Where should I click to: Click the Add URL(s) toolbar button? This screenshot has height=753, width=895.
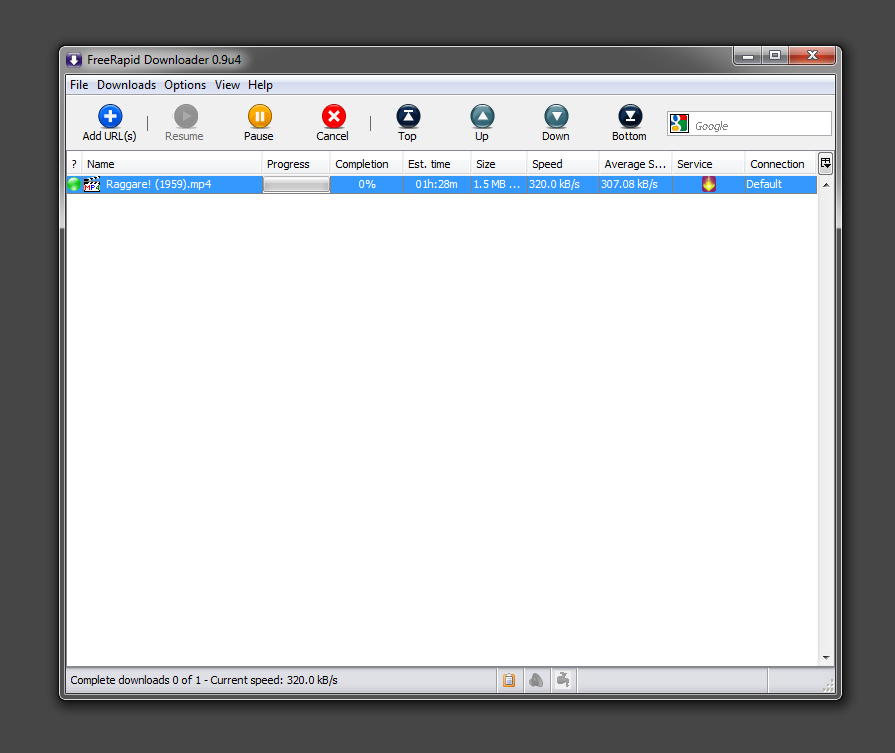pyautogui.click(x=110, y=123)
